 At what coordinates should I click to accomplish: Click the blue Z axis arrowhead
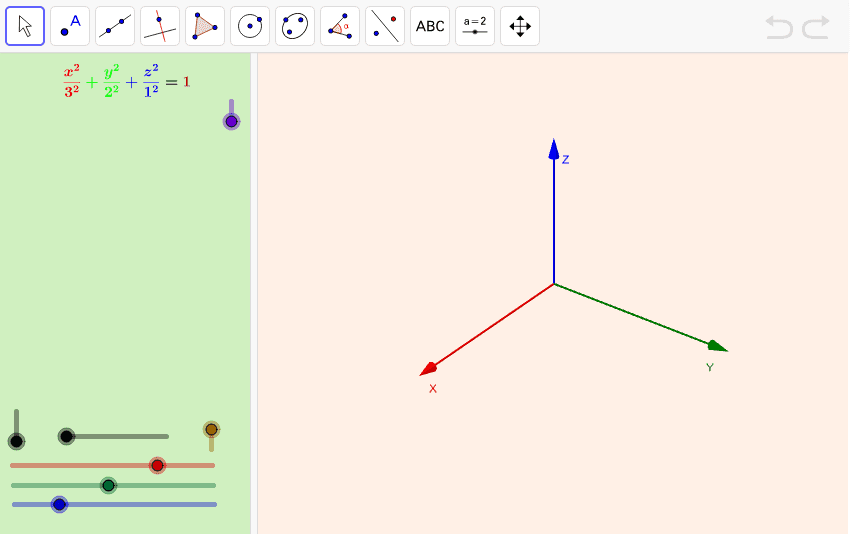(x=553, y=150)
